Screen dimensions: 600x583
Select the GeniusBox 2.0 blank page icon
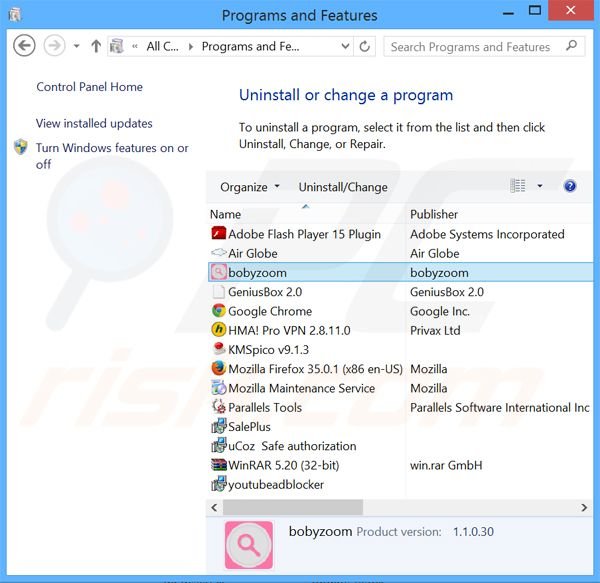click(218, 292)
